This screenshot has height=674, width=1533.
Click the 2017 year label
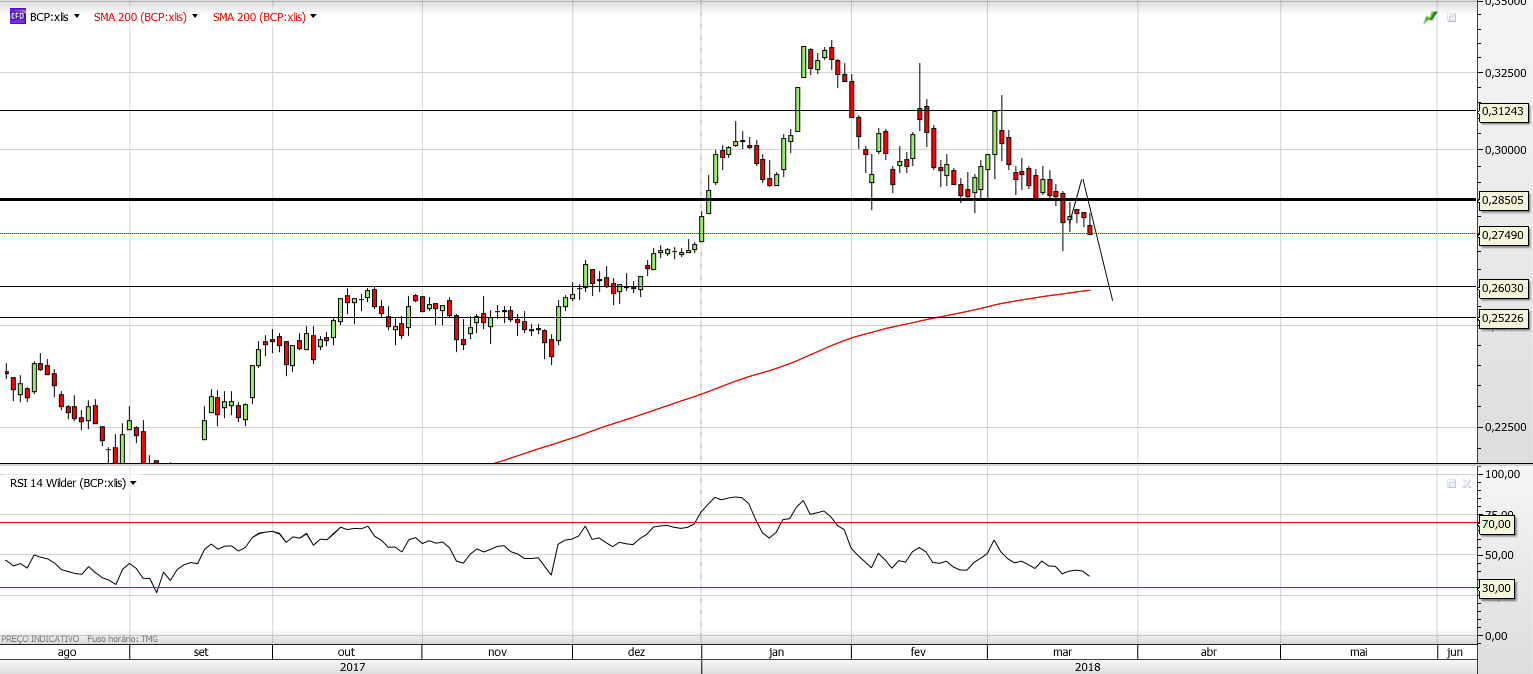[352, 667]
